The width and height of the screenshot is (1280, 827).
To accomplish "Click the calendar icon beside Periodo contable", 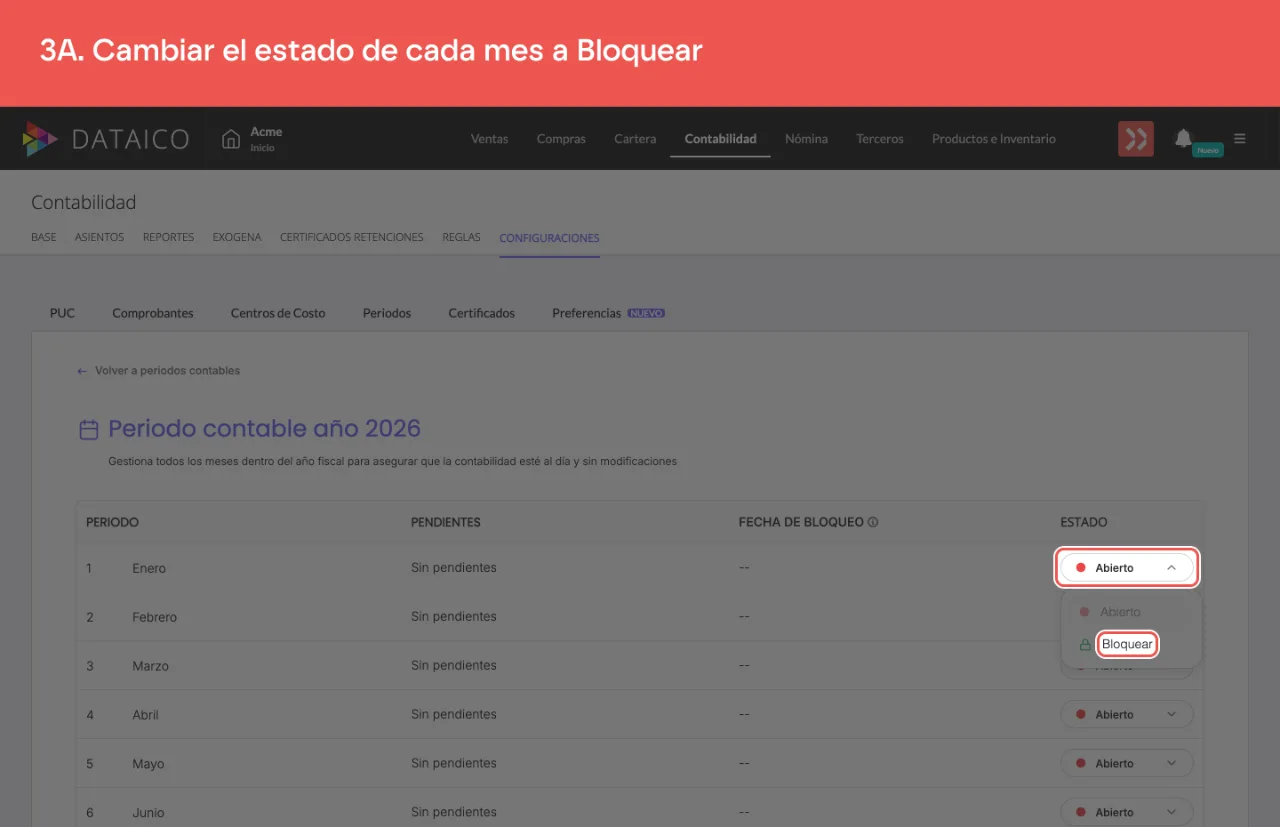I will [89, 430].
